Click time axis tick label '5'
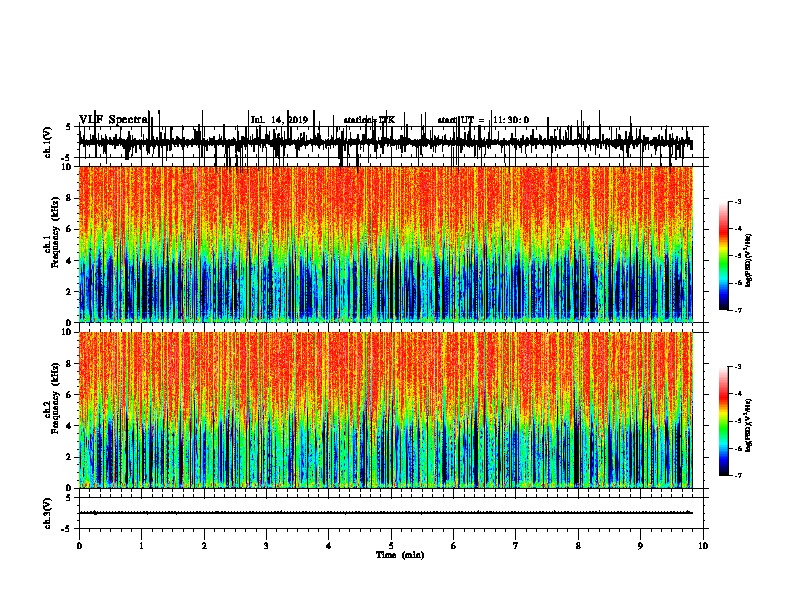This screenshot has height=612, width=792. (391, 546)
